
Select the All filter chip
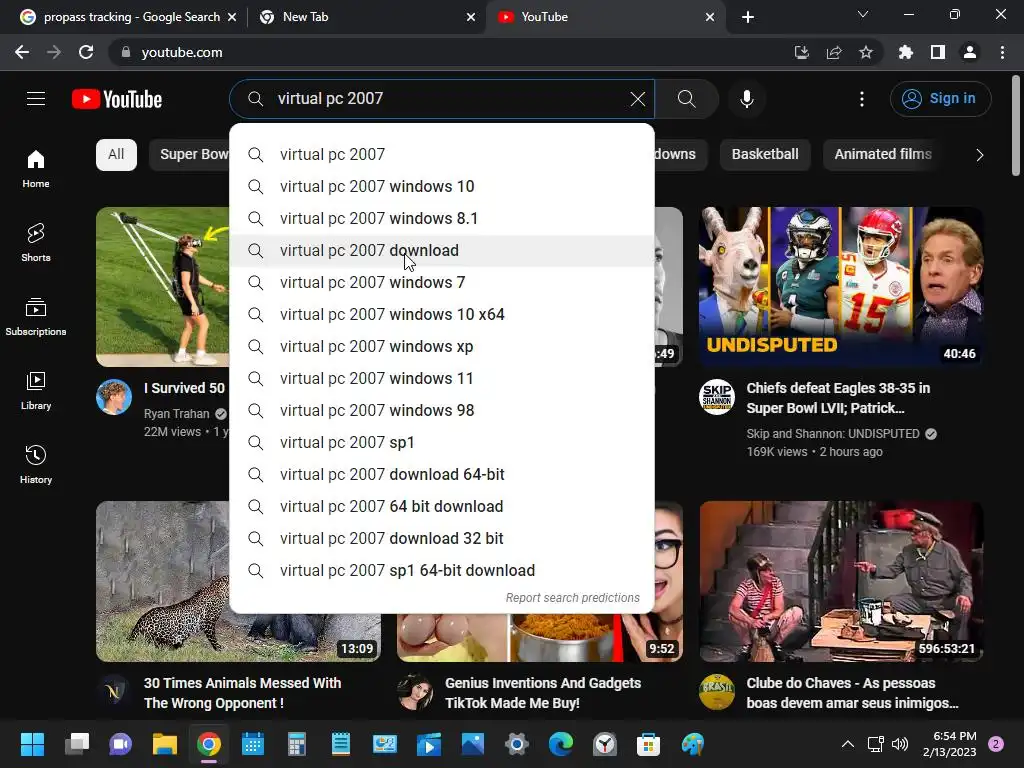(116, 155)
